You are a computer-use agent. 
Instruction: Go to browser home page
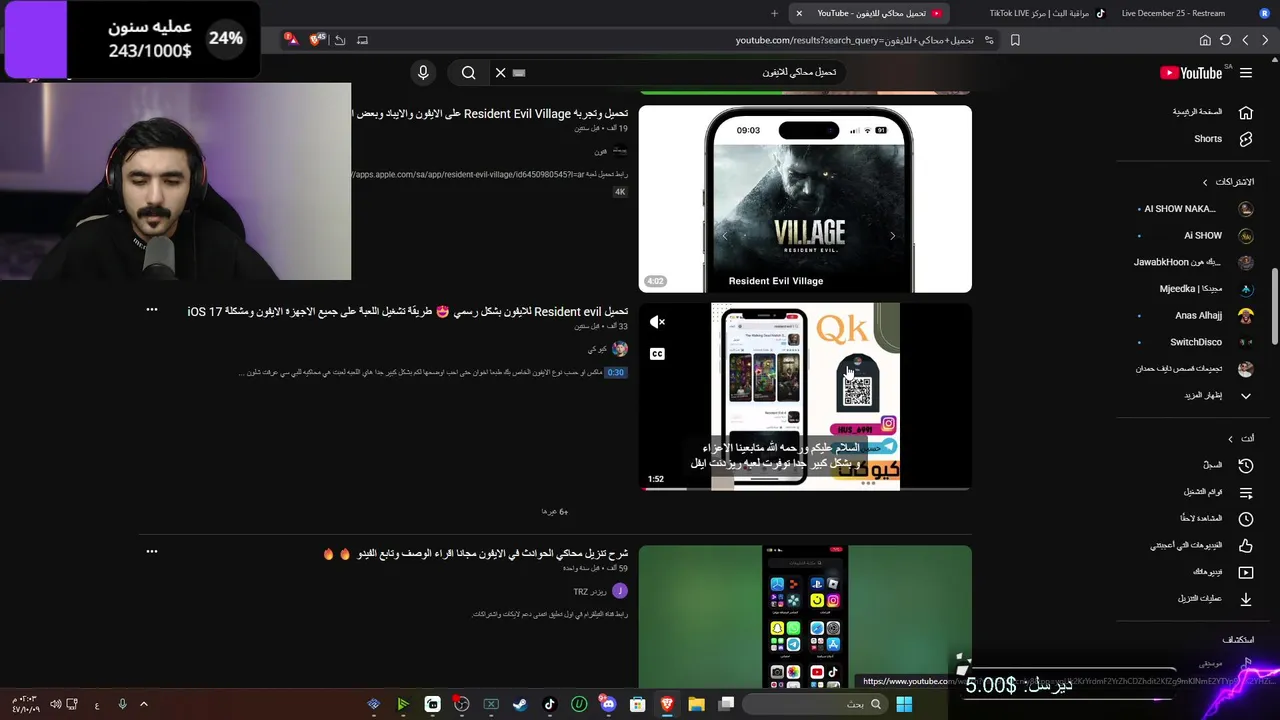point(1205,40)
